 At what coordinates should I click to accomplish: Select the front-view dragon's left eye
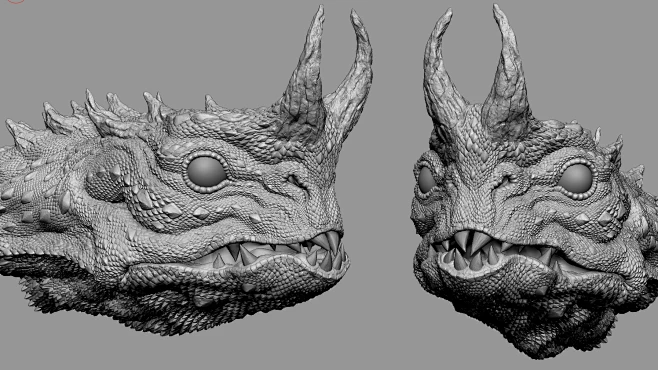tap(427, 180)
